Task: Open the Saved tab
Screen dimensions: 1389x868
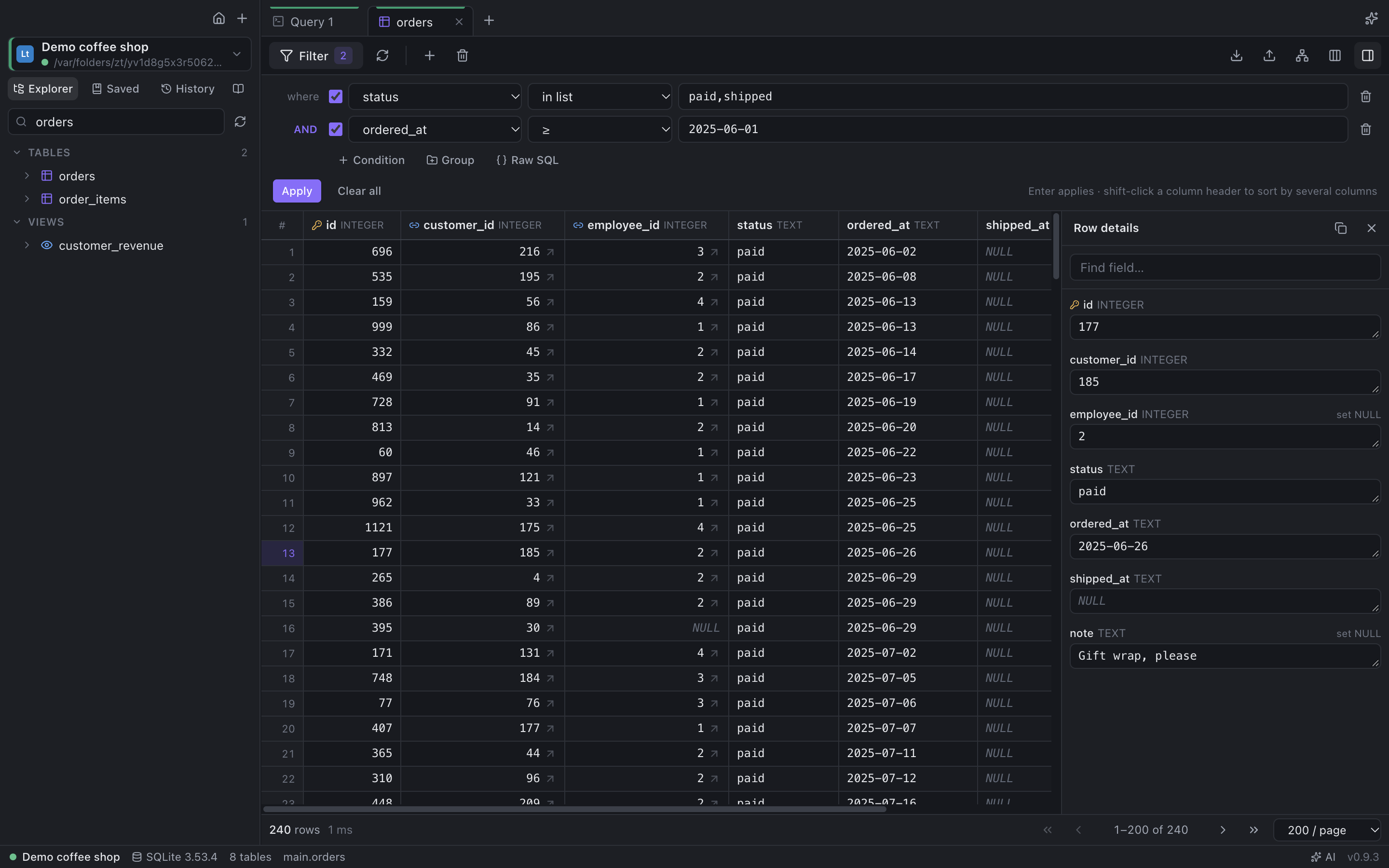Action: click(x=115, y=88)
